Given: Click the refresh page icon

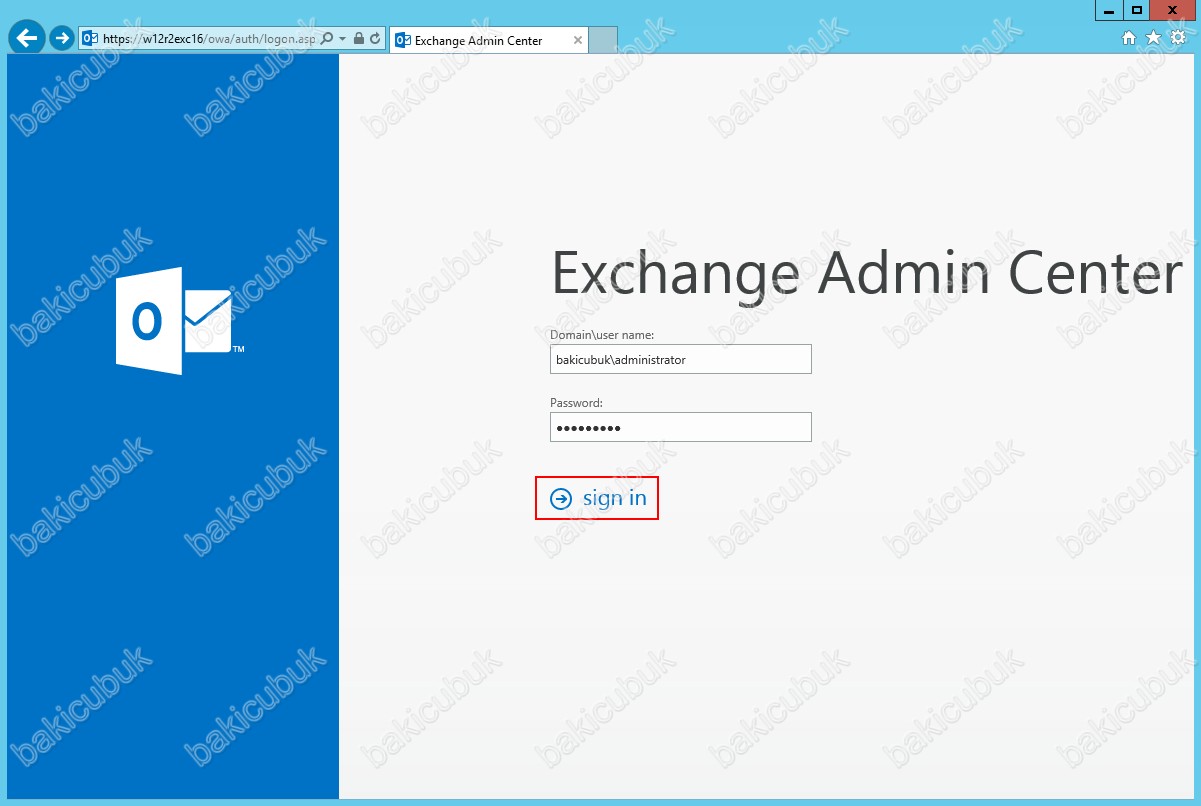Looking at the screenshot, I should (x=375, y=39).
